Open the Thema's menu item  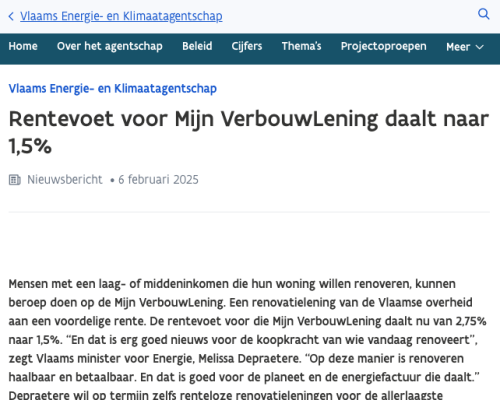pos(301,46)
